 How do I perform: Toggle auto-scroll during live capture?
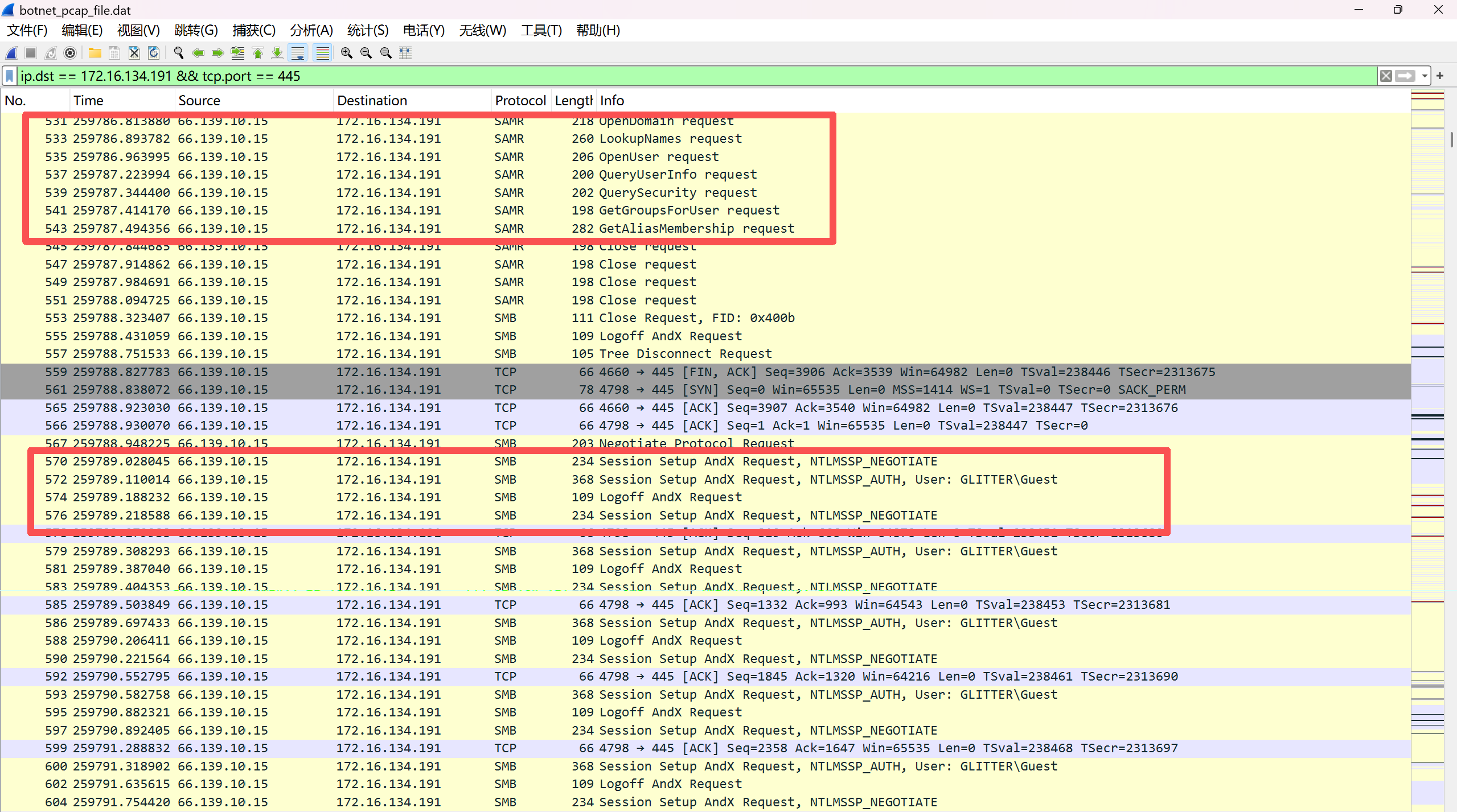pos(297,53)
